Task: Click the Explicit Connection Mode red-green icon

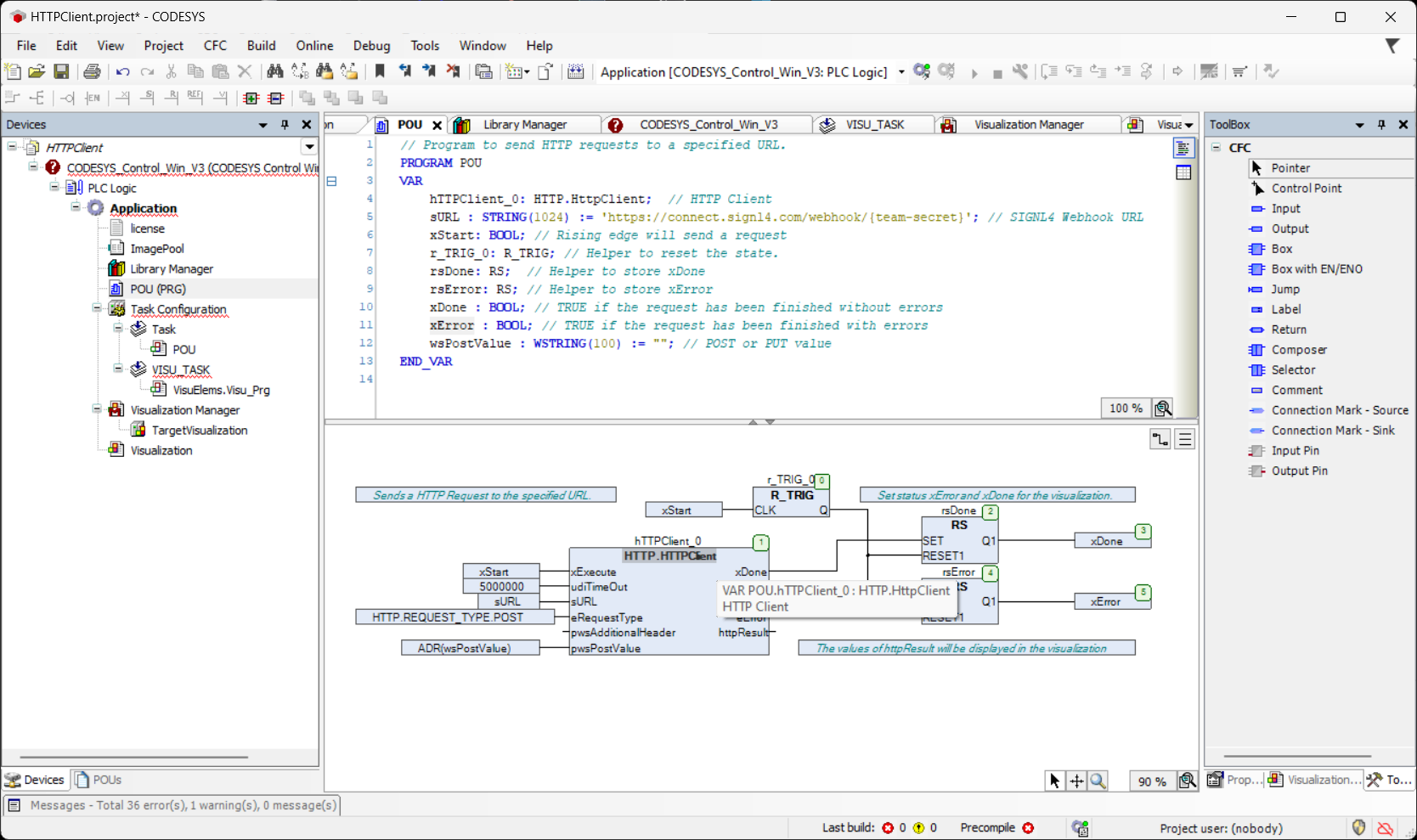Action: (251, 99)
